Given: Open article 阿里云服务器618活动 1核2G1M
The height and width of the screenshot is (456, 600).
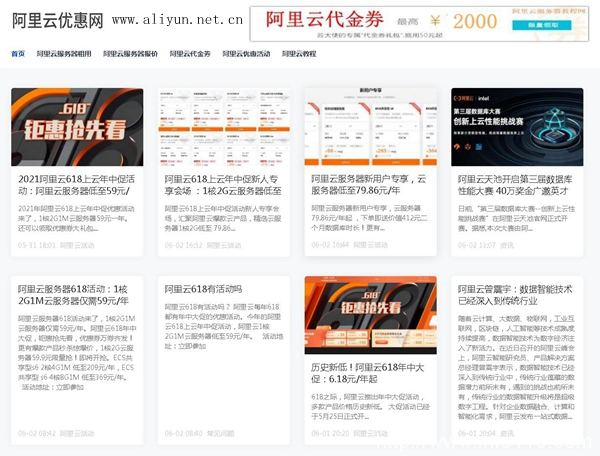Looking at the screenshot, I should pos(77,294).
